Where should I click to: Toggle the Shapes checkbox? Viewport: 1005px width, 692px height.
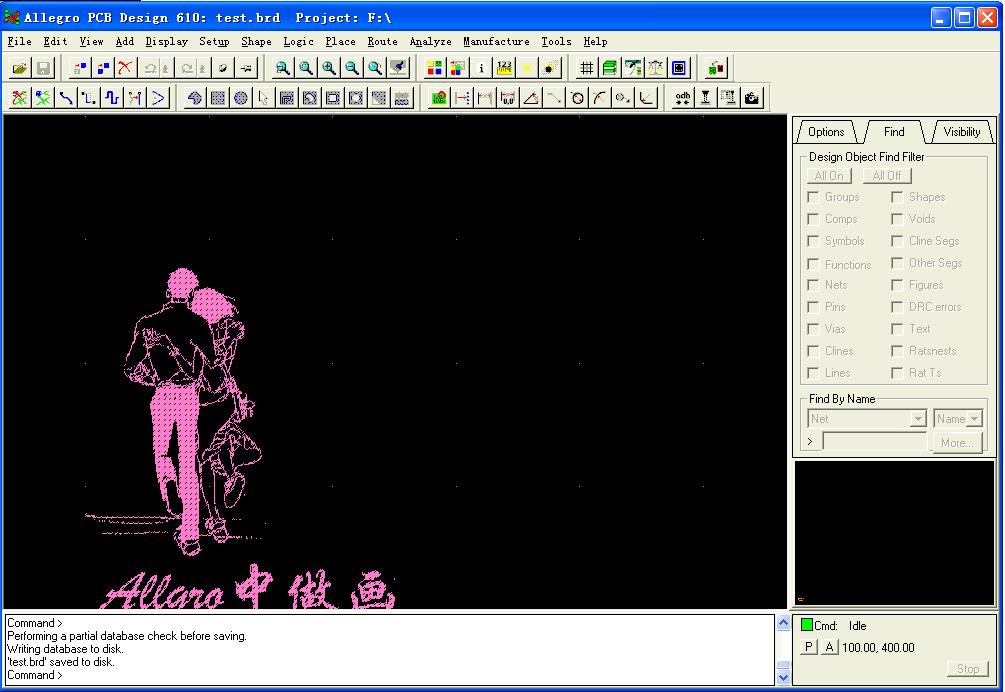click(897, 197)
